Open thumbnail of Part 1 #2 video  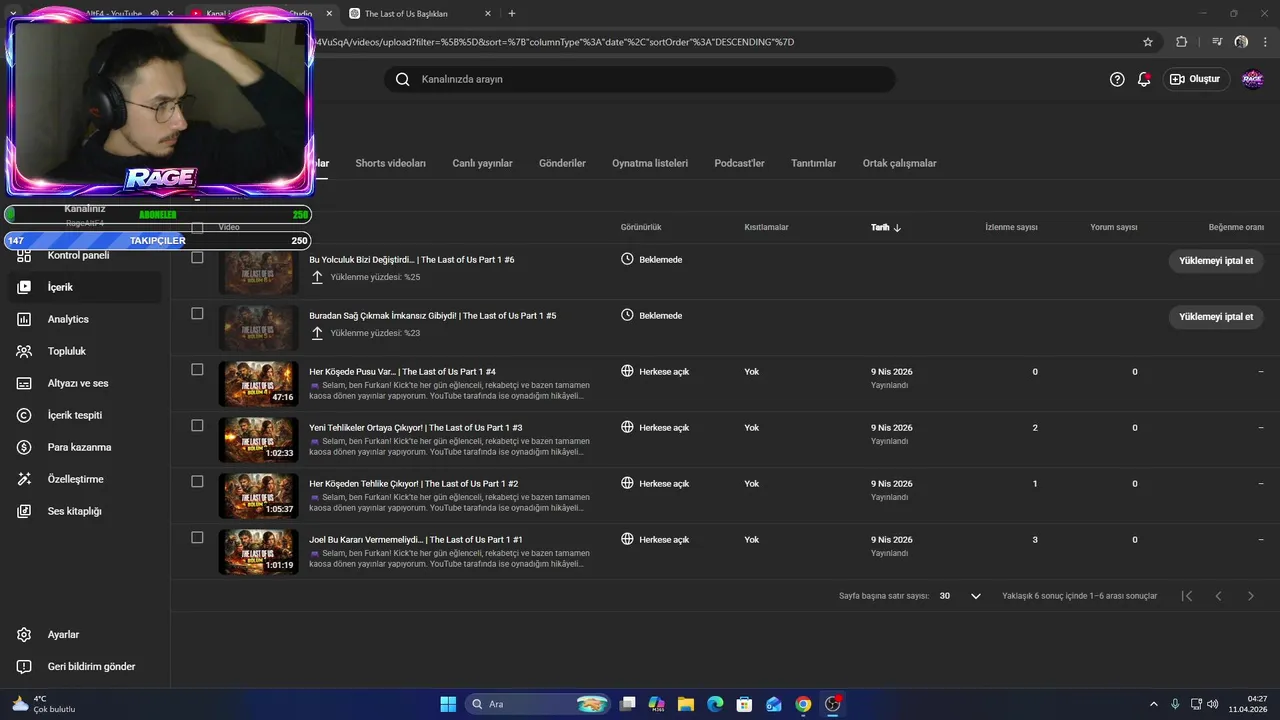(x=258, y=496)
